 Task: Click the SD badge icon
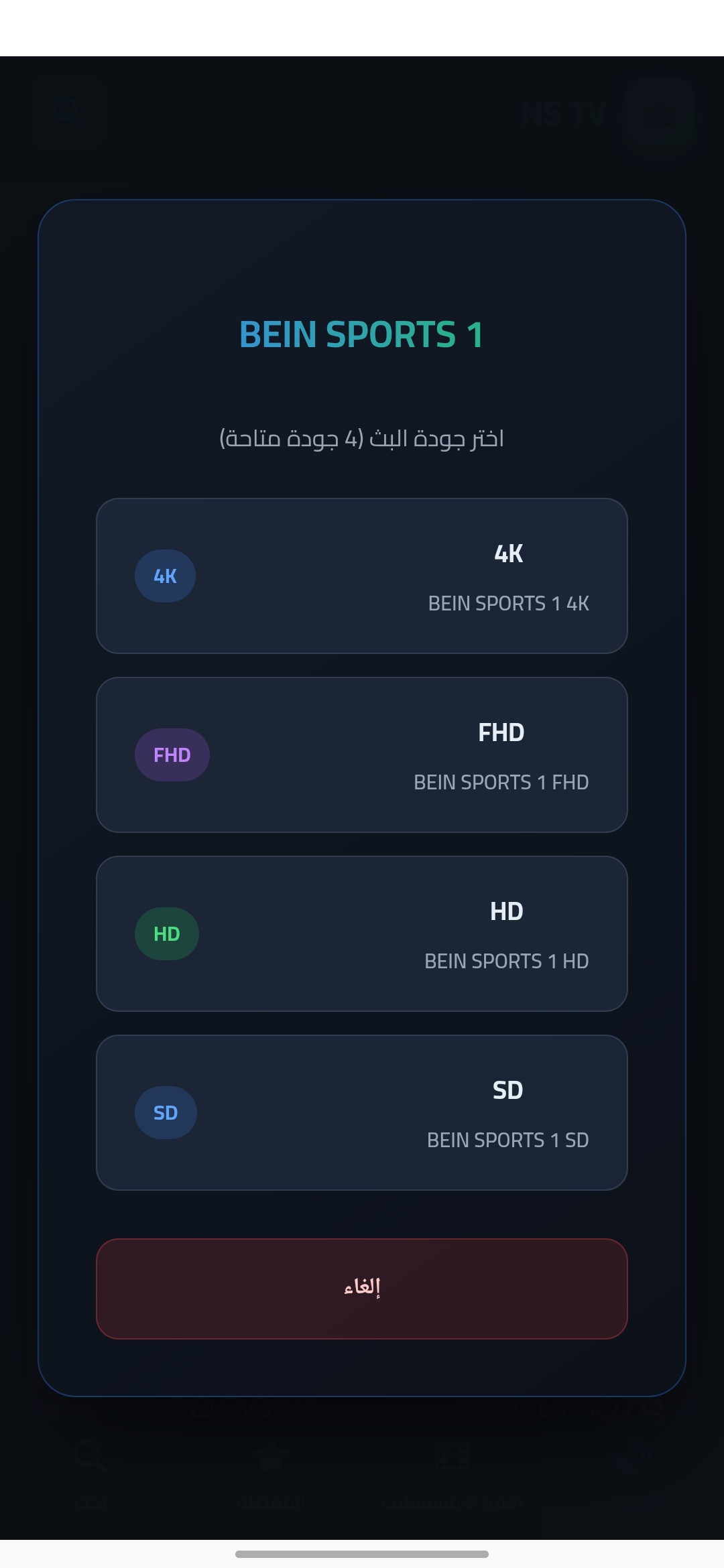pos(166,1112)
